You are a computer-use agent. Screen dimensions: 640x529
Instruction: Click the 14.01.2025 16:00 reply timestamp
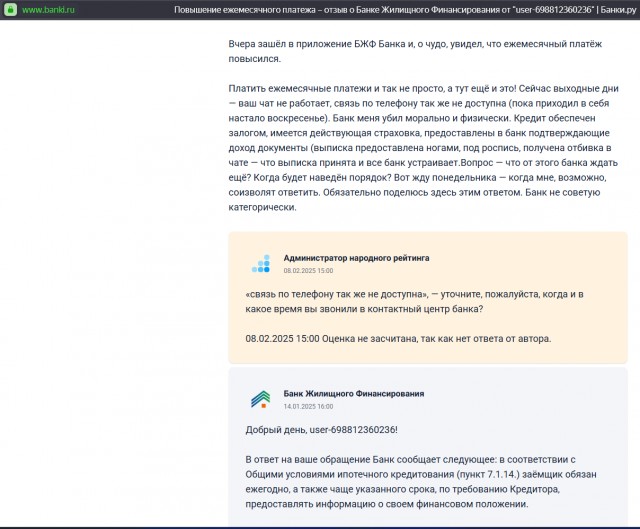[308, 407]
